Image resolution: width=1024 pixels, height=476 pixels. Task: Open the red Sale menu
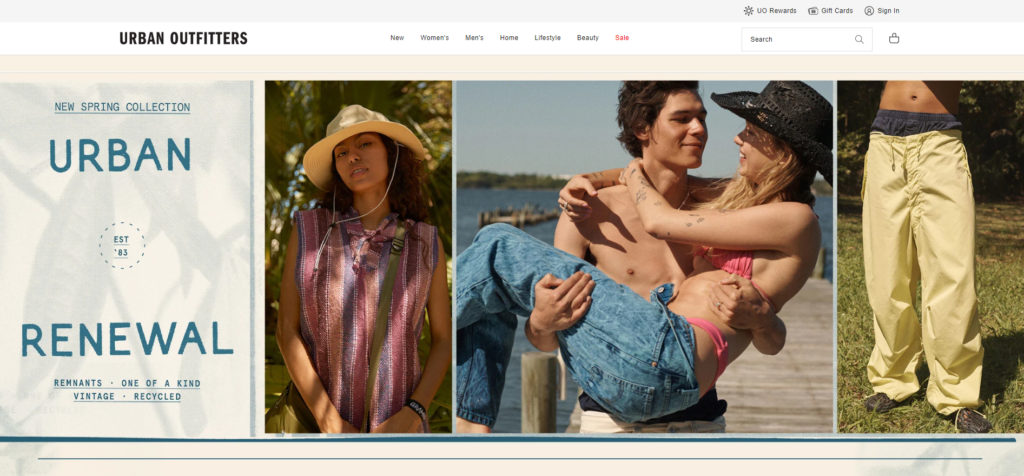point(622,38)
